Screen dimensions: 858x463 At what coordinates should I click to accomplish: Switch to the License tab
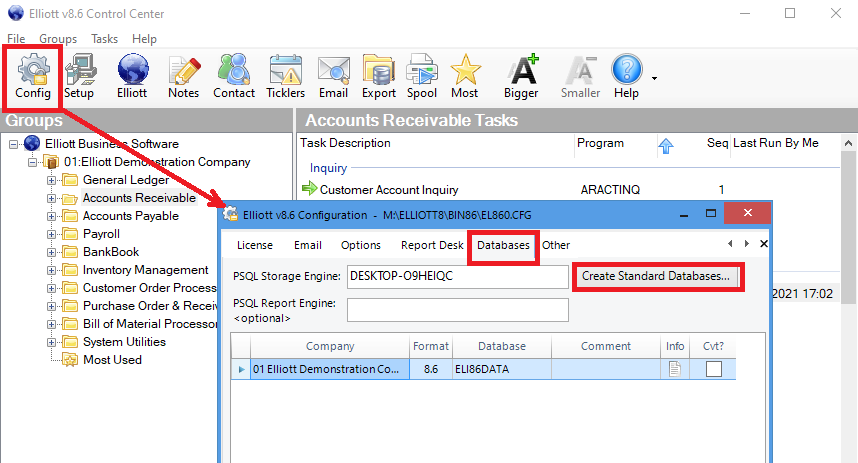[255, 245]
